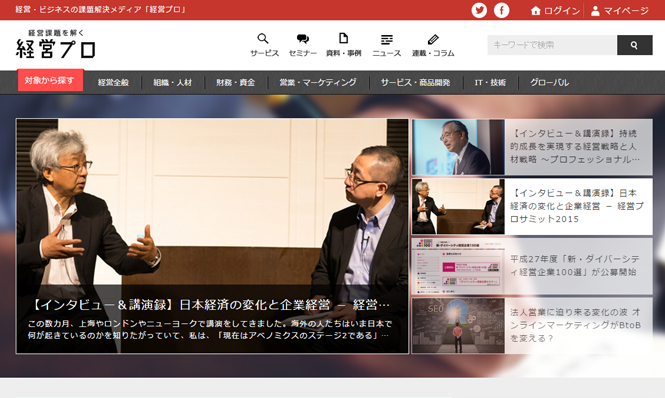Click the 連載・コラム pencil icon
Image resolution: width=665 pixels, height=398 pixels.
tap(433, 39)
